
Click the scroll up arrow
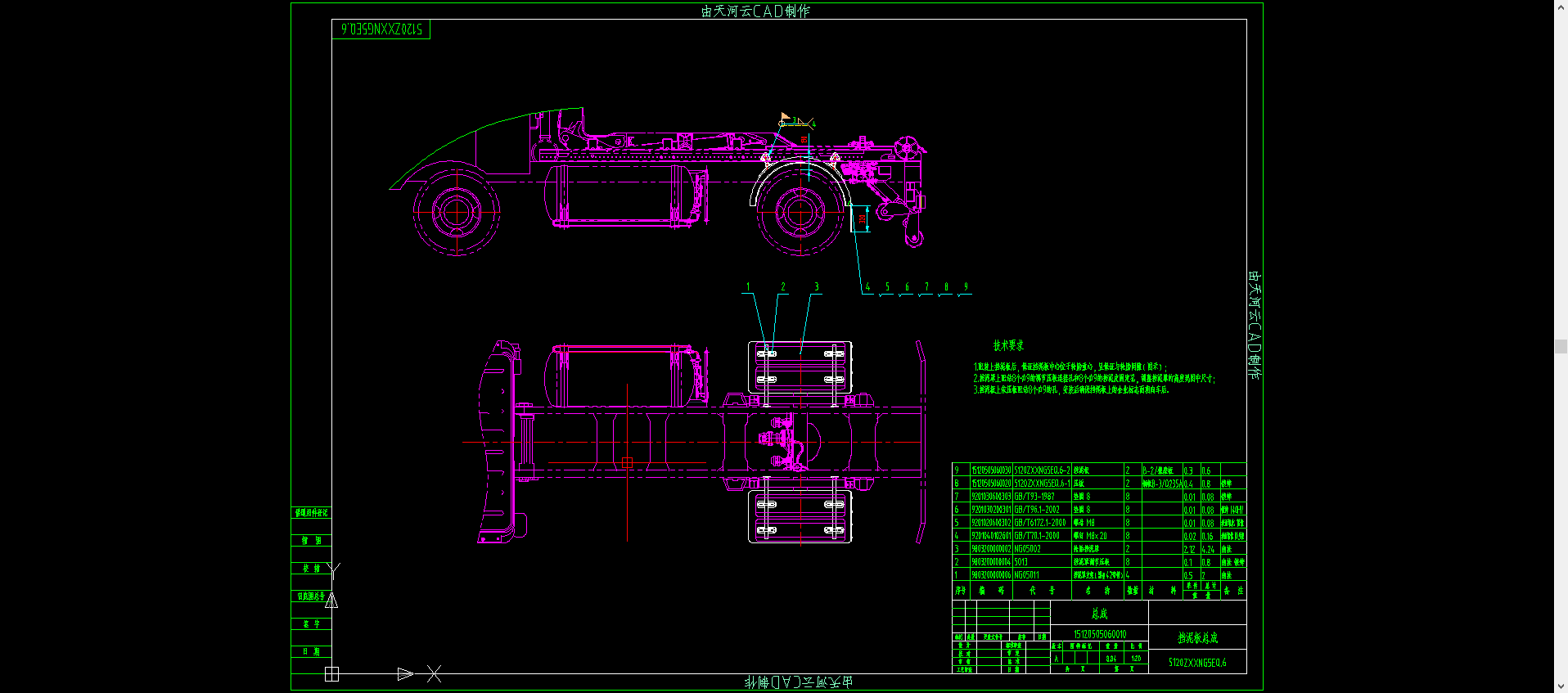(x=1561, y=7)
